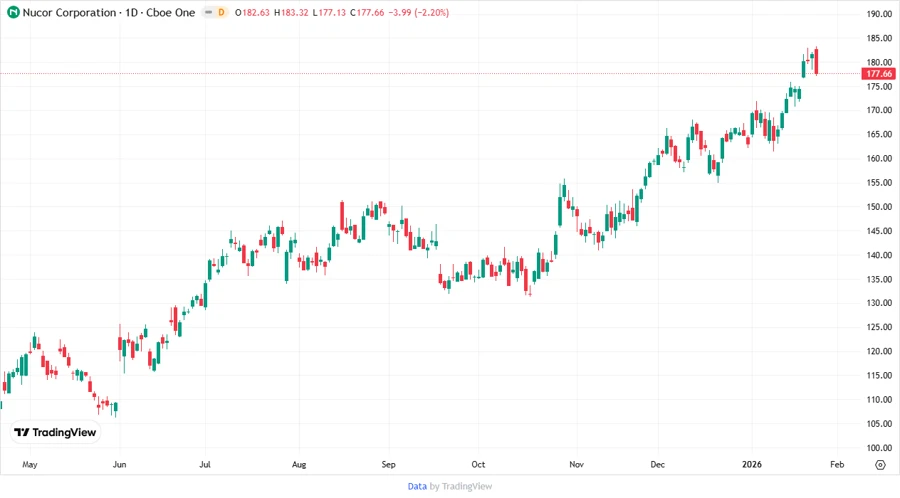Click the 2026 label on time axis
Viewport: 900px width, 498px height.
(752, 465)
